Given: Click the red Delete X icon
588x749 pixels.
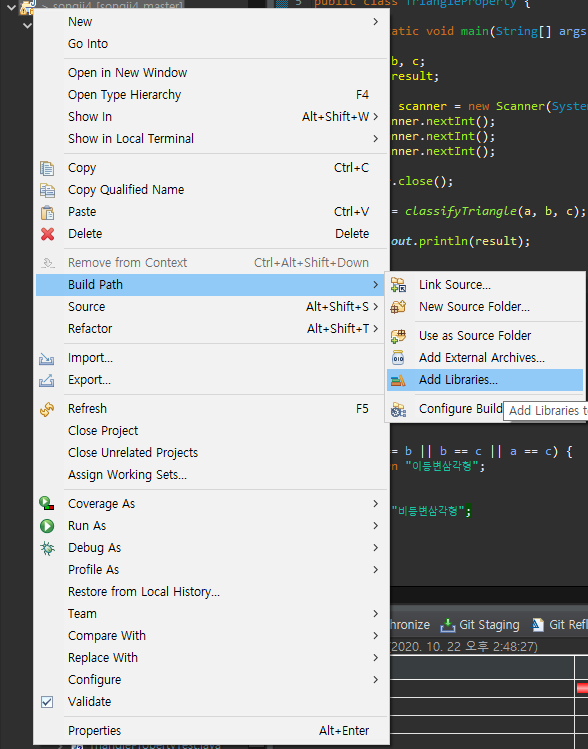Looking at the screenshot, I should tap(47, 234).
